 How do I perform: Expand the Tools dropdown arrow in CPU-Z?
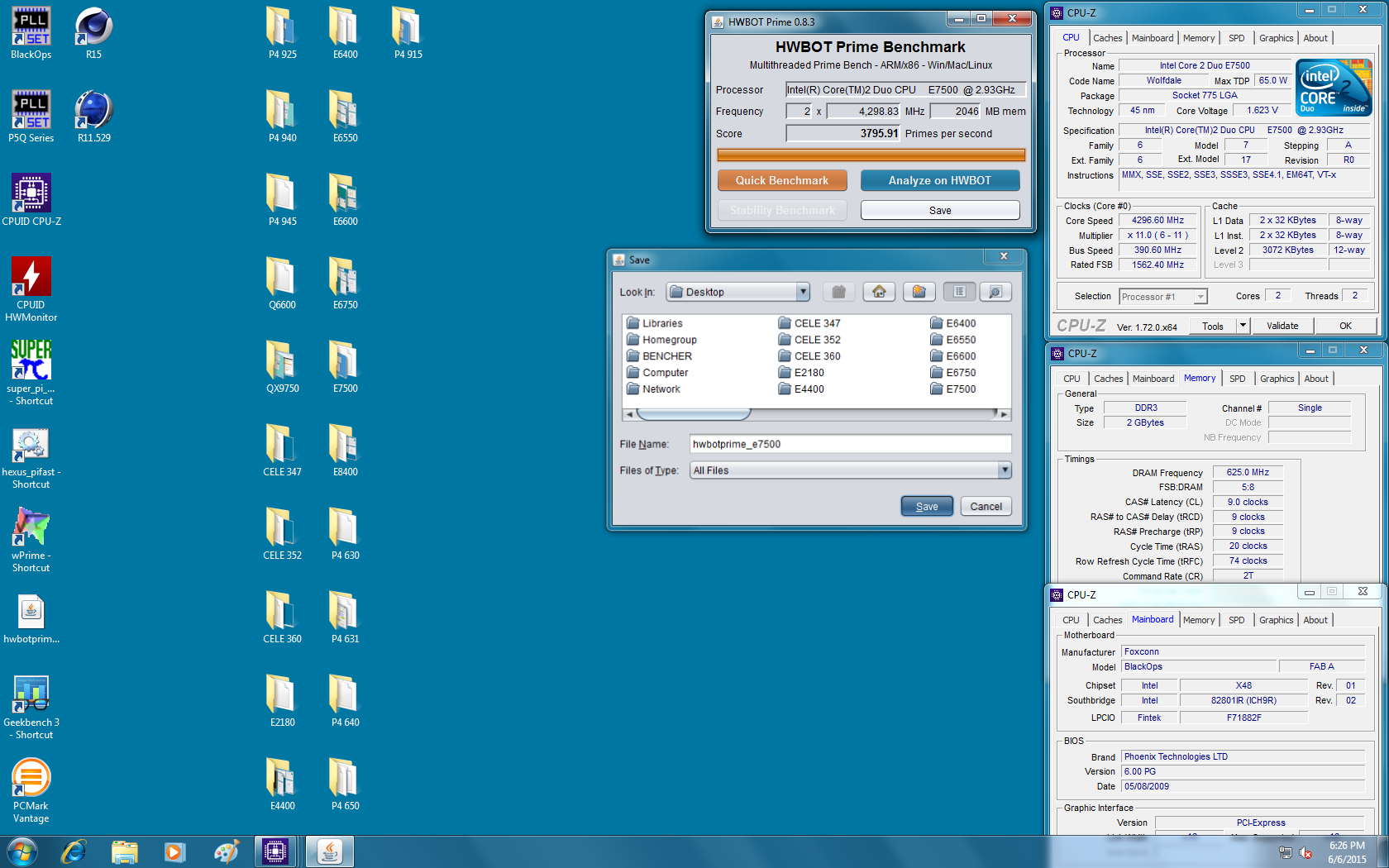(1243, 326)
